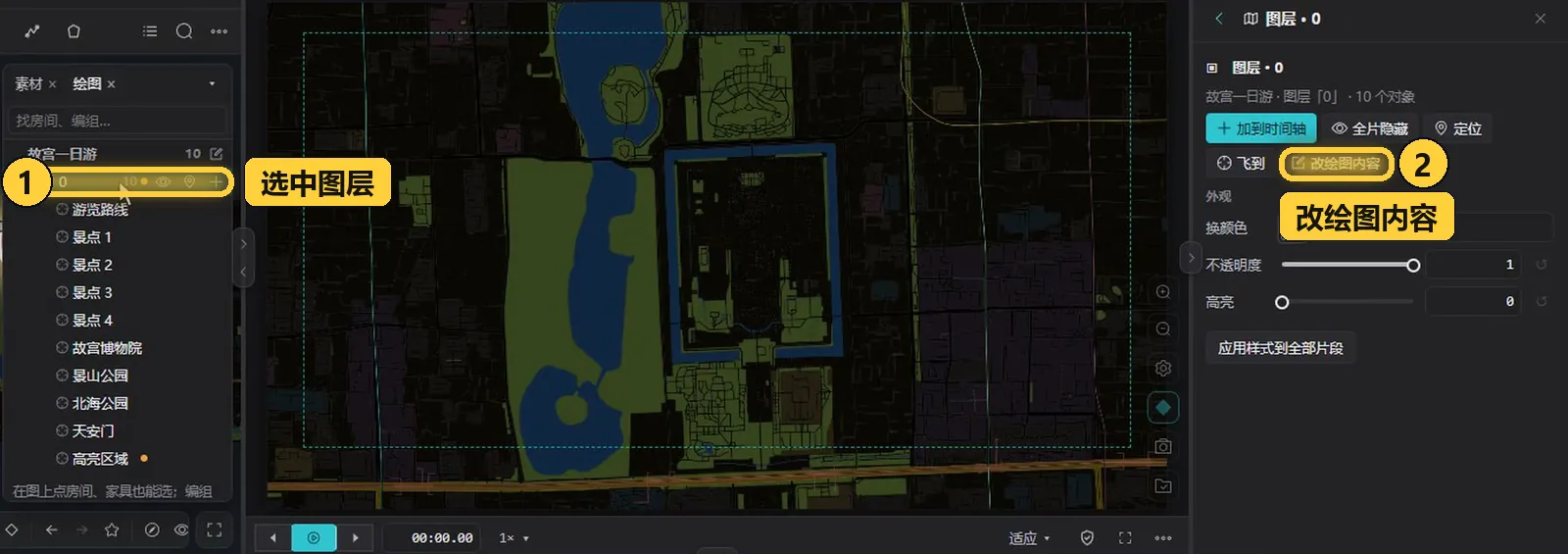Select the 景点 2 item
Viewport: 1568px width, 554px height.
(91, 265)
